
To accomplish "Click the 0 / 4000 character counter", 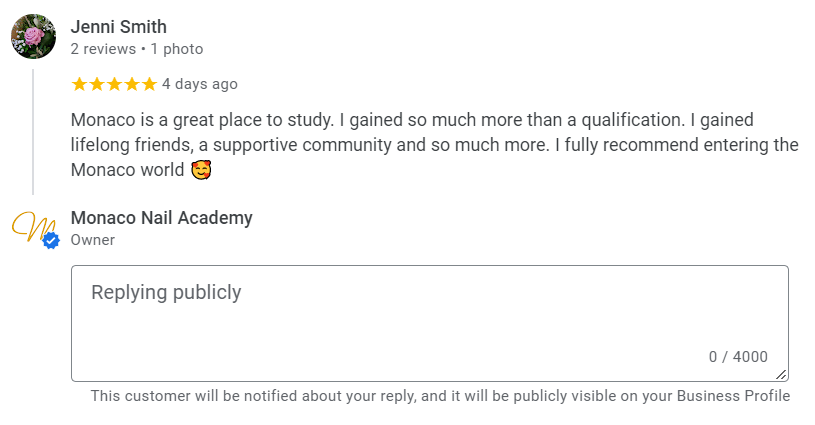I will 738,357.
